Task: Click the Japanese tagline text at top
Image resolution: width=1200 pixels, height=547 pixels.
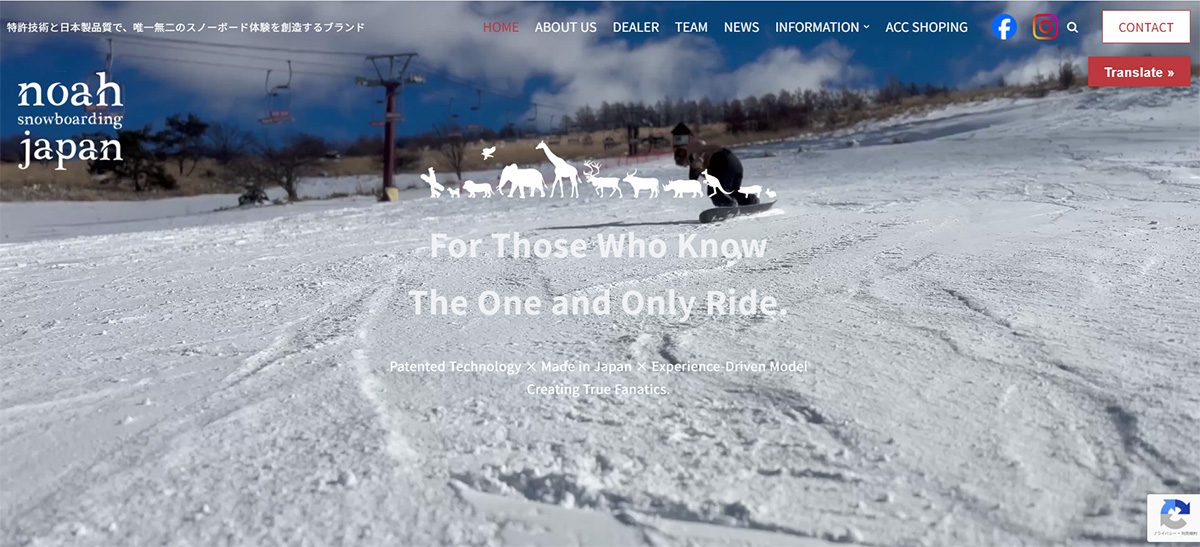Action: (186, 27)
